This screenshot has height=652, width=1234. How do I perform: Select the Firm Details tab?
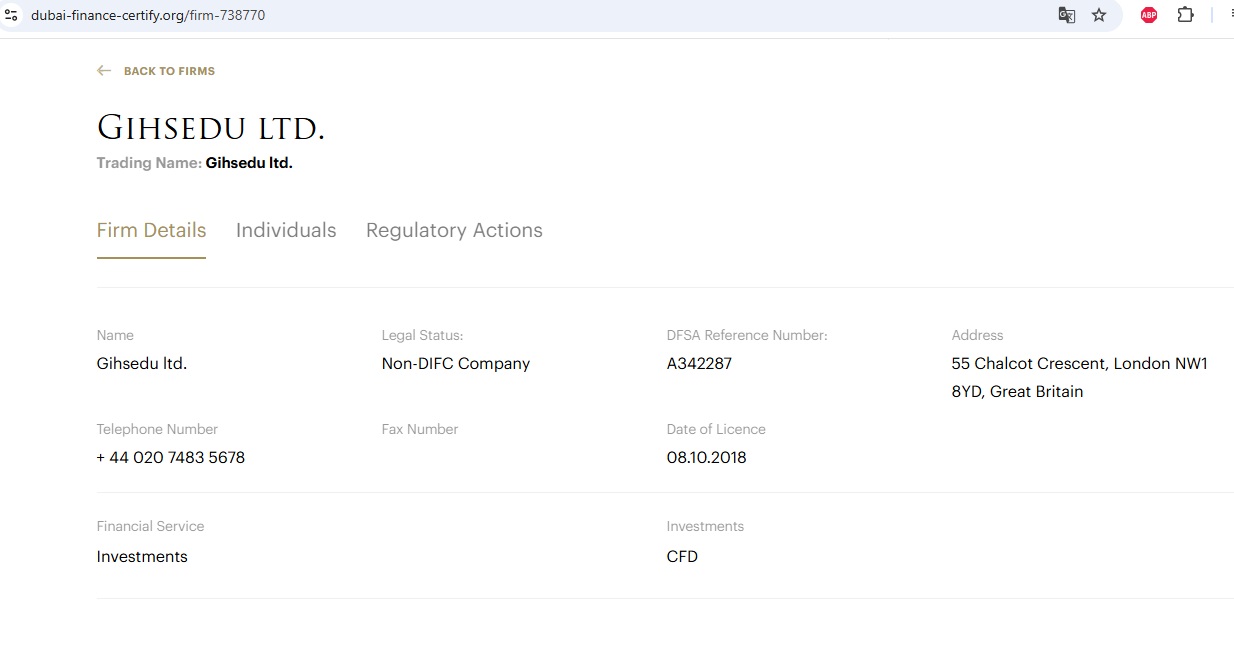pyautogui.click(x=151, y=230)
